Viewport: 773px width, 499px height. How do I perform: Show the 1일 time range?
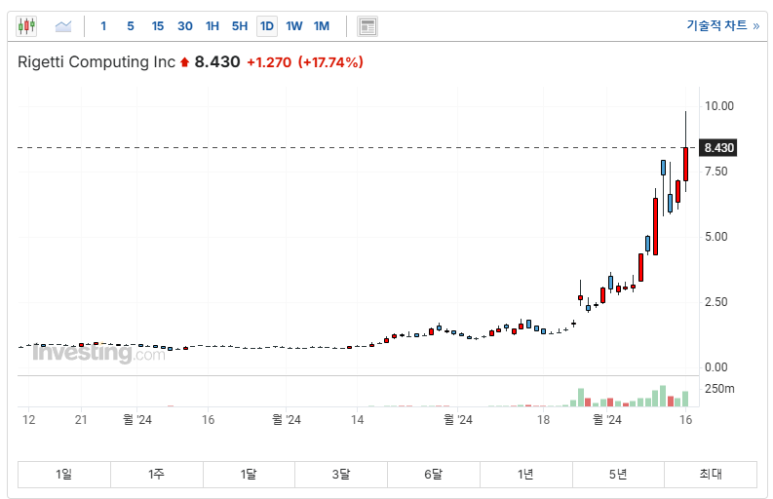pos(64,474)
